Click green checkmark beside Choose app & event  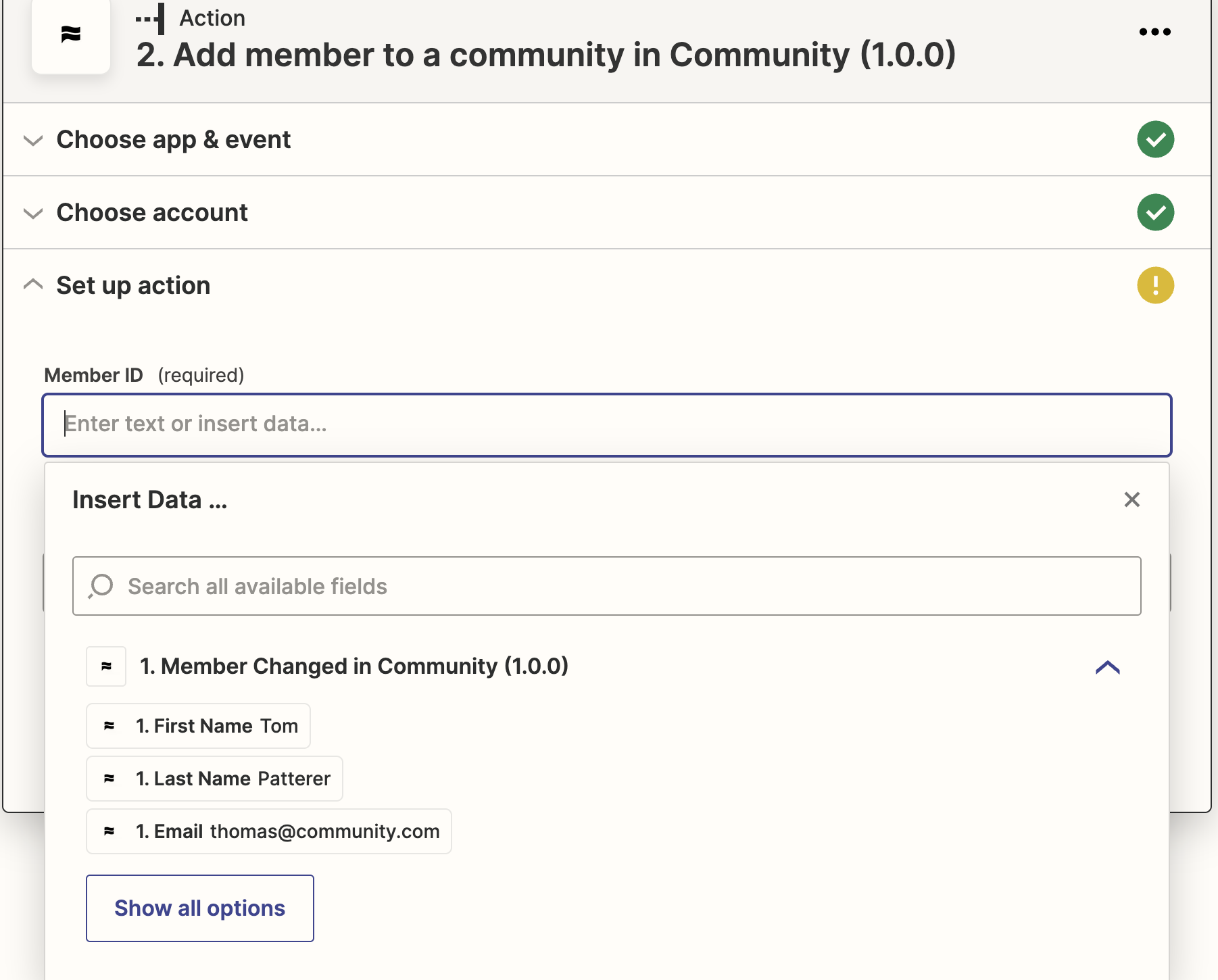1155,140
